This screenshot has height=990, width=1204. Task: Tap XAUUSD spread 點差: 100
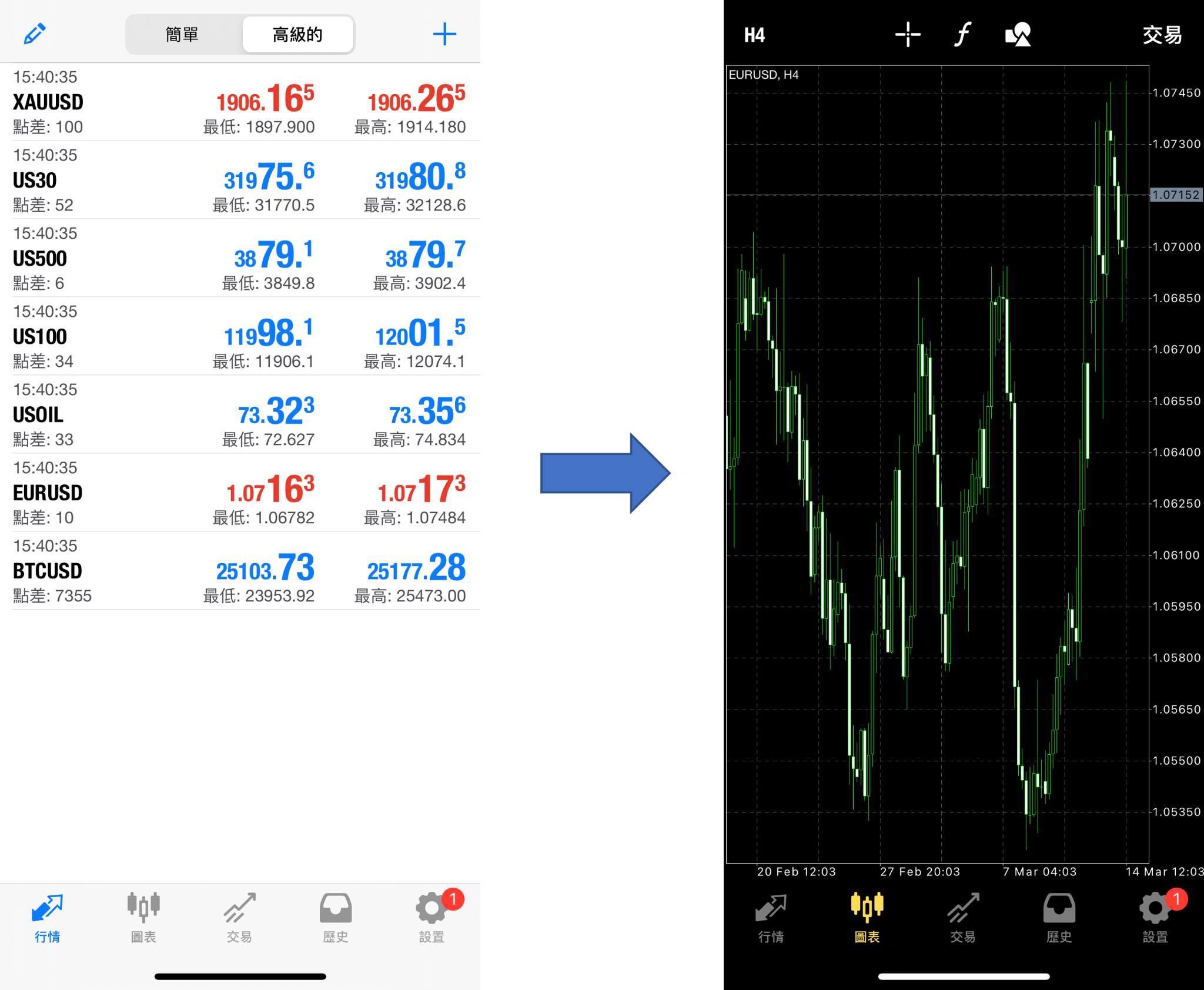pyautogui.click(x=48, y=127)
